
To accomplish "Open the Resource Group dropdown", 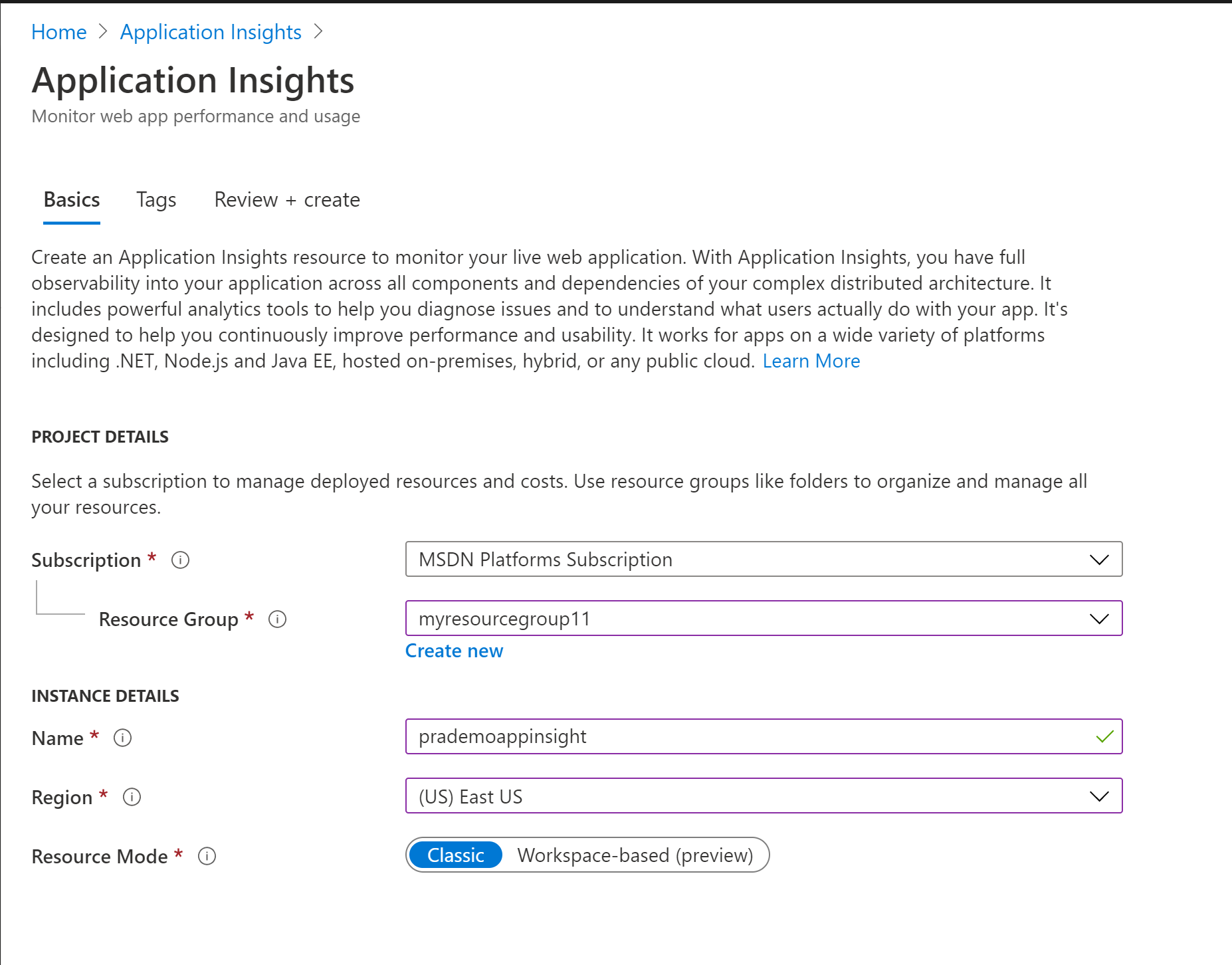I will 764,618.
